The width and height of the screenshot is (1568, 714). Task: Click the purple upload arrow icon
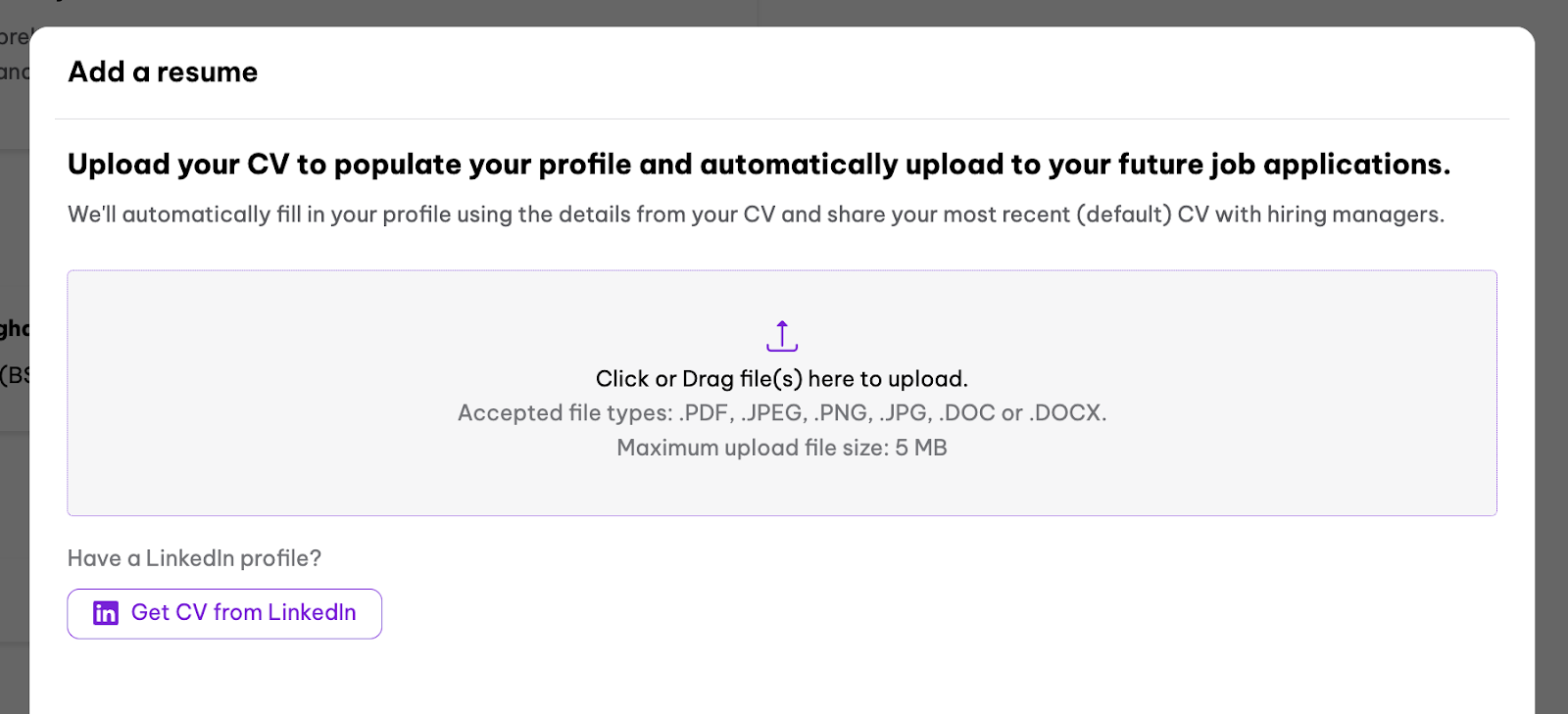coord(782,336)
